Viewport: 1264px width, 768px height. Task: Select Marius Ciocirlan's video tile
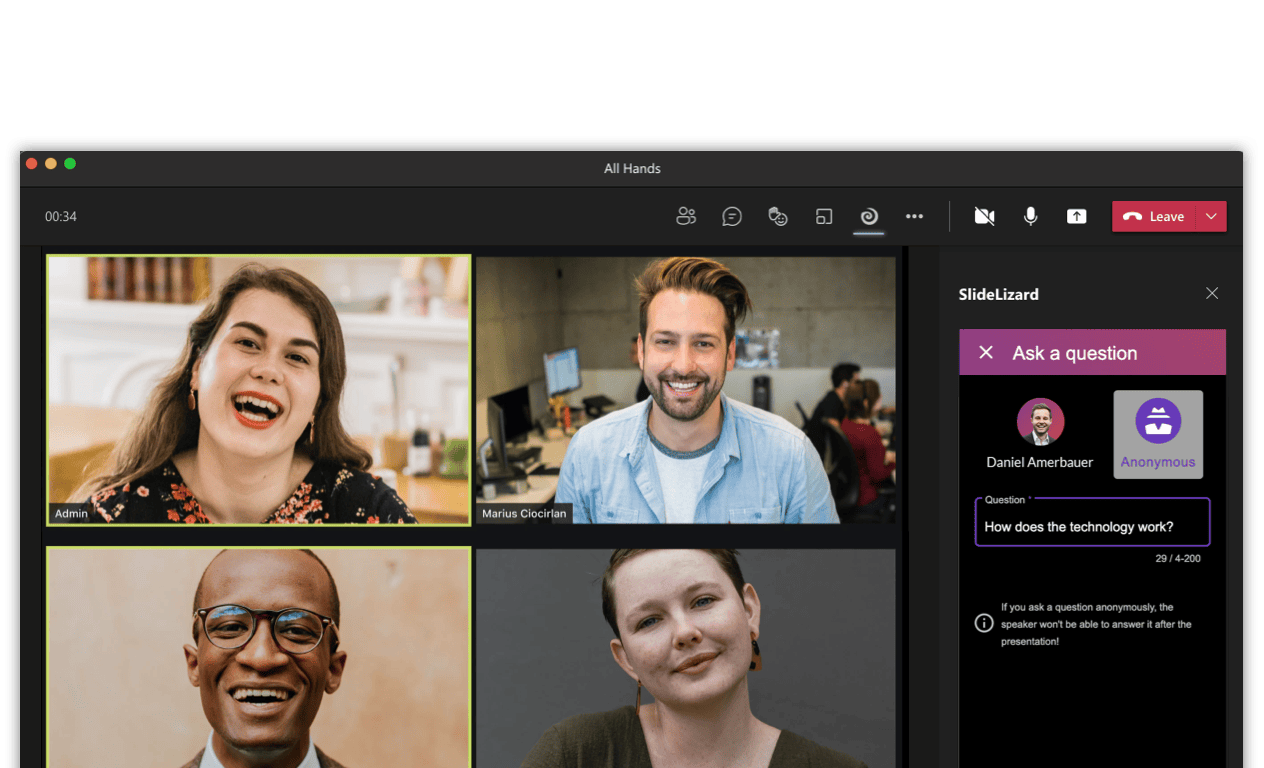[686, 390]
